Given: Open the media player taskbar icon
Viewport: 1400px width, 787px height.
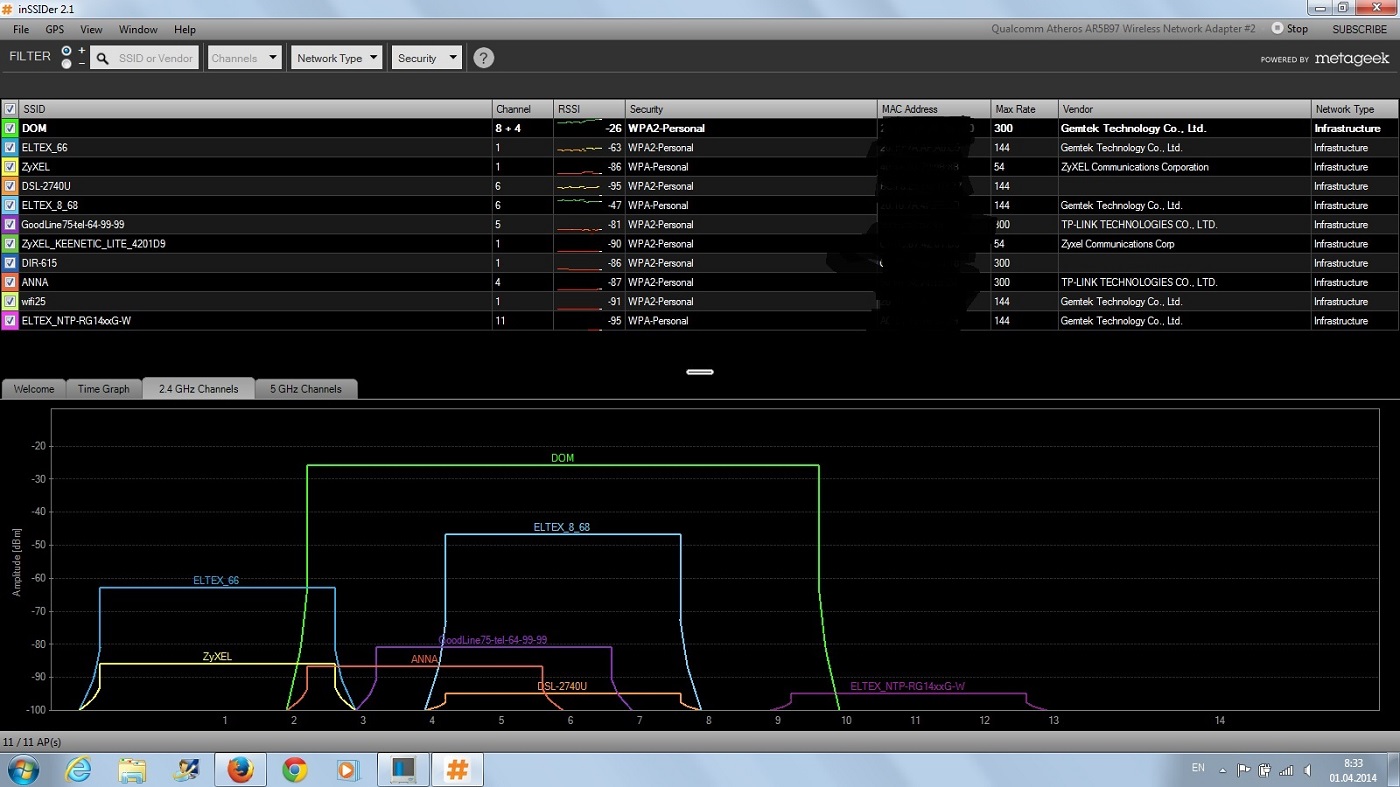Looking at the screenshot, I should point(349,769).
